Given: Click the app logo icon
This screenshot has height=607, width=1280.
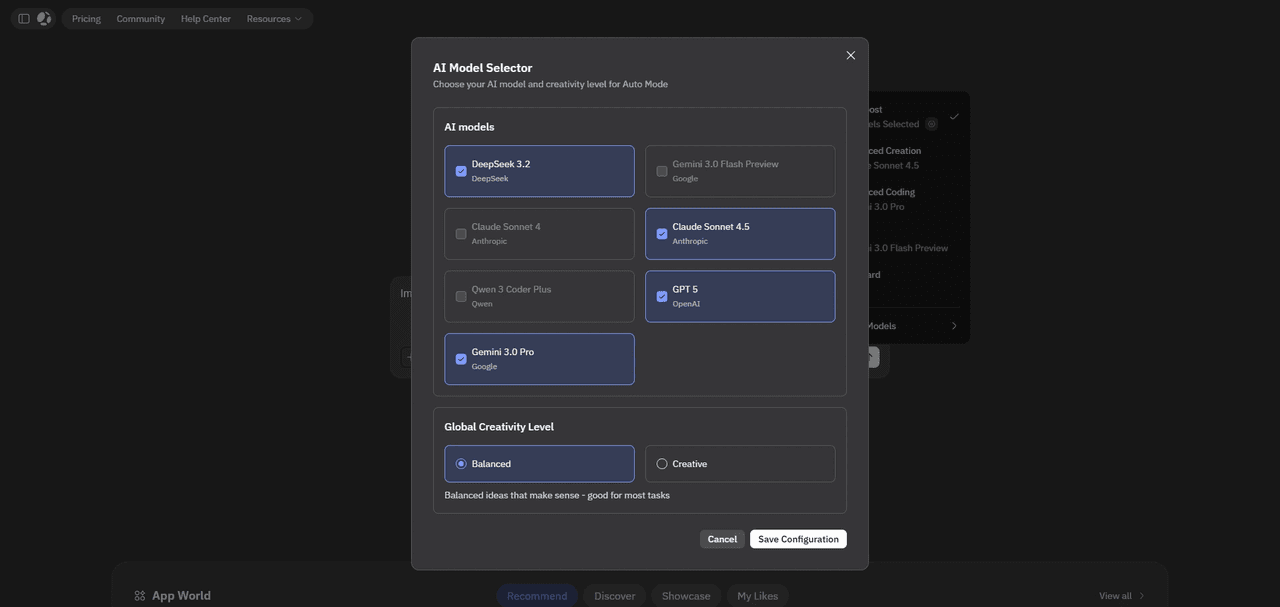Looking at the screenshot, I should pos(44,19).
